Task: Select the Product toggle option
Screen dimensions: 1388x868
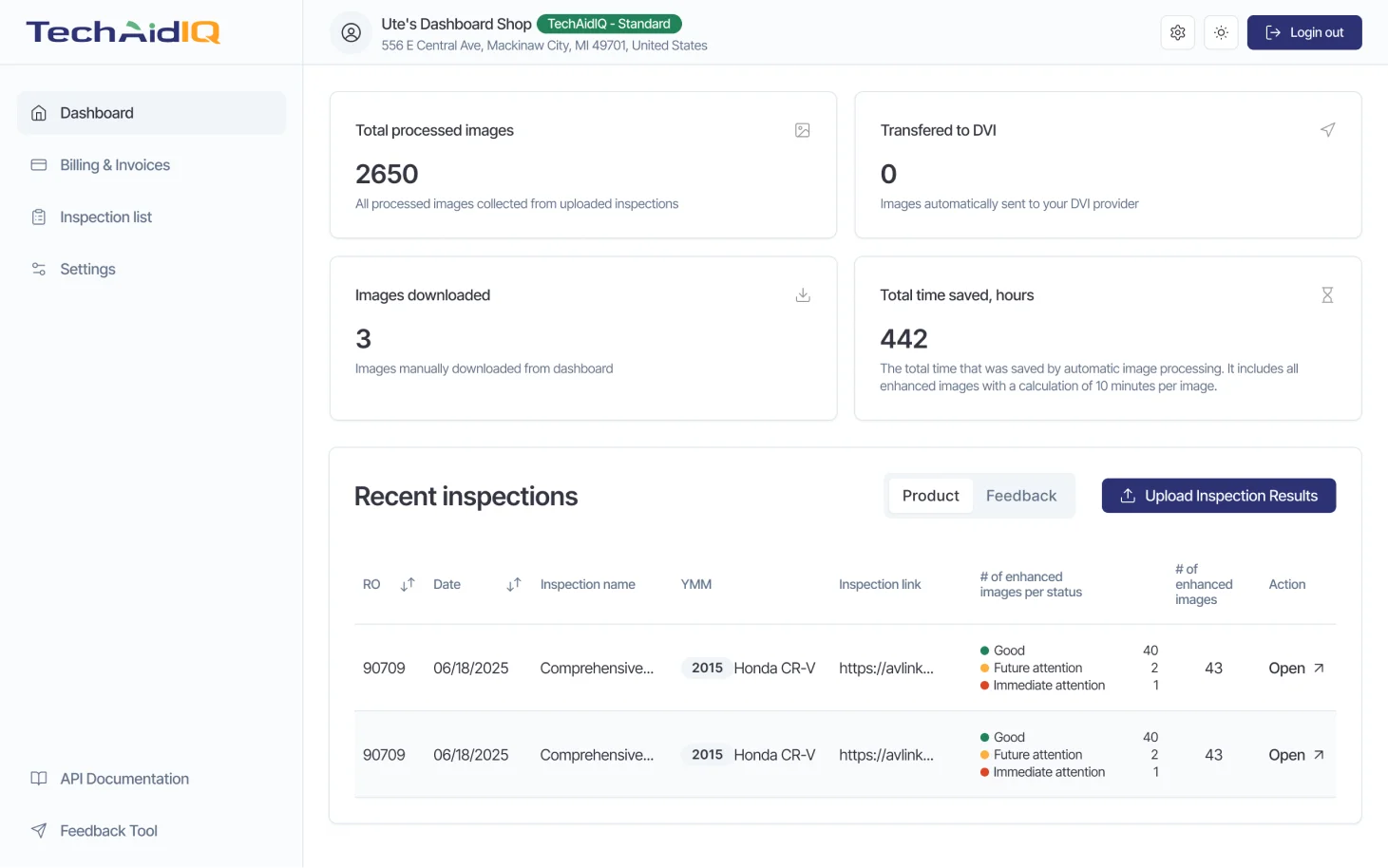Action: coord(930,495)
